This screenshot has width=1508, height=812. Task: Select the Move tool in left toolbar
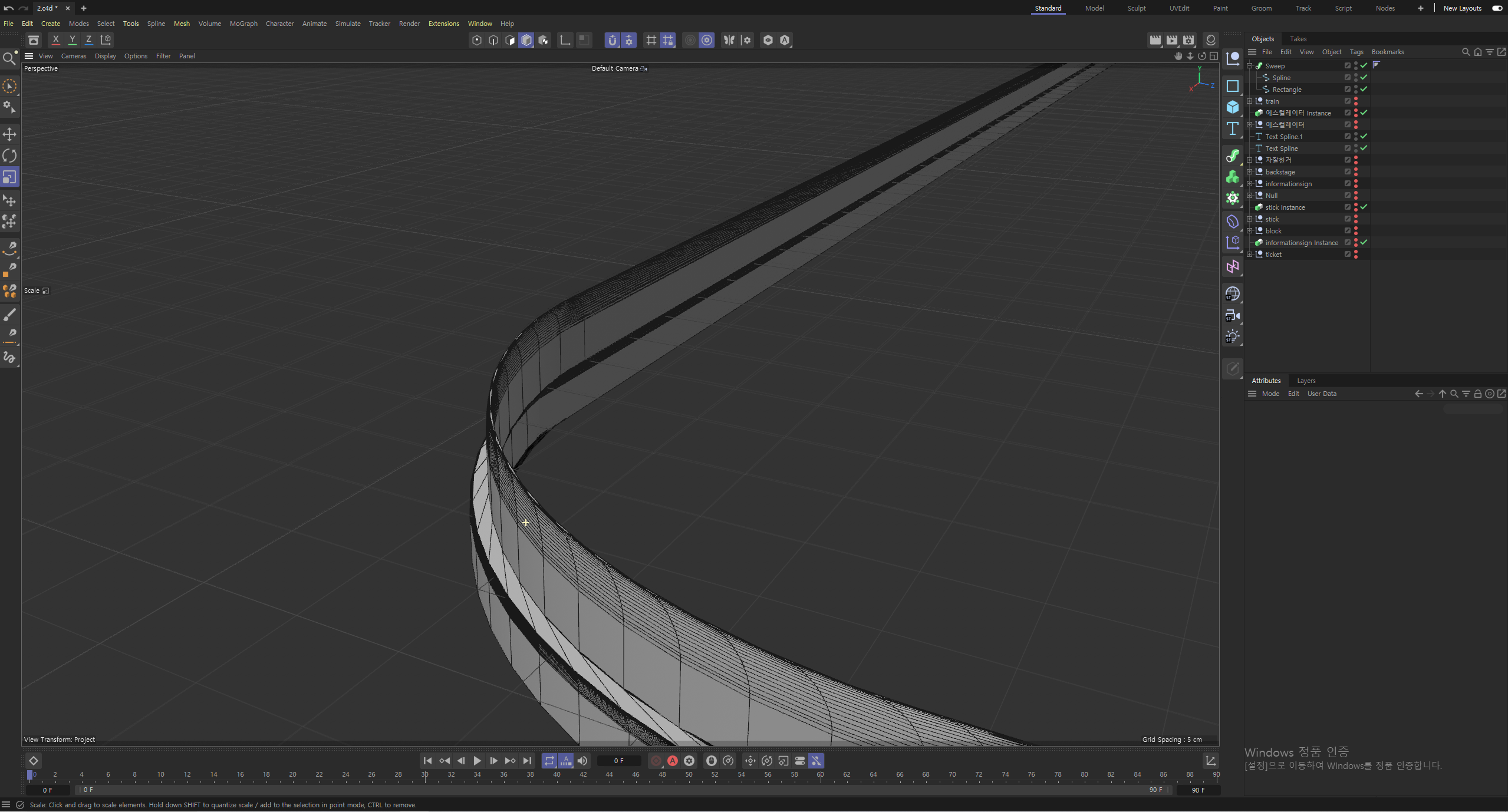[x=9, y=134]
